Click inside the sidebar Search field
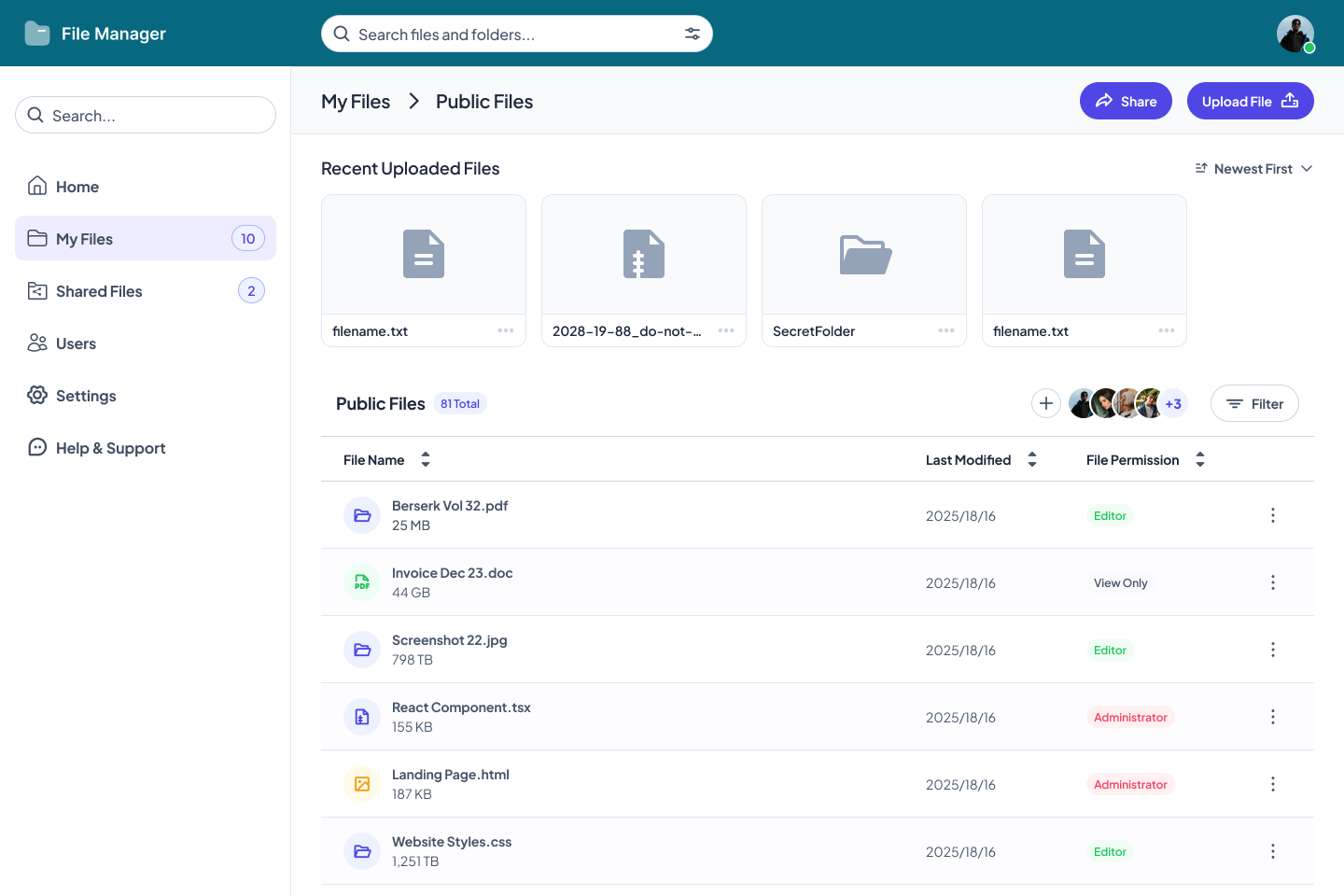This screenshot has height=896, width=1344. [145, 115]
